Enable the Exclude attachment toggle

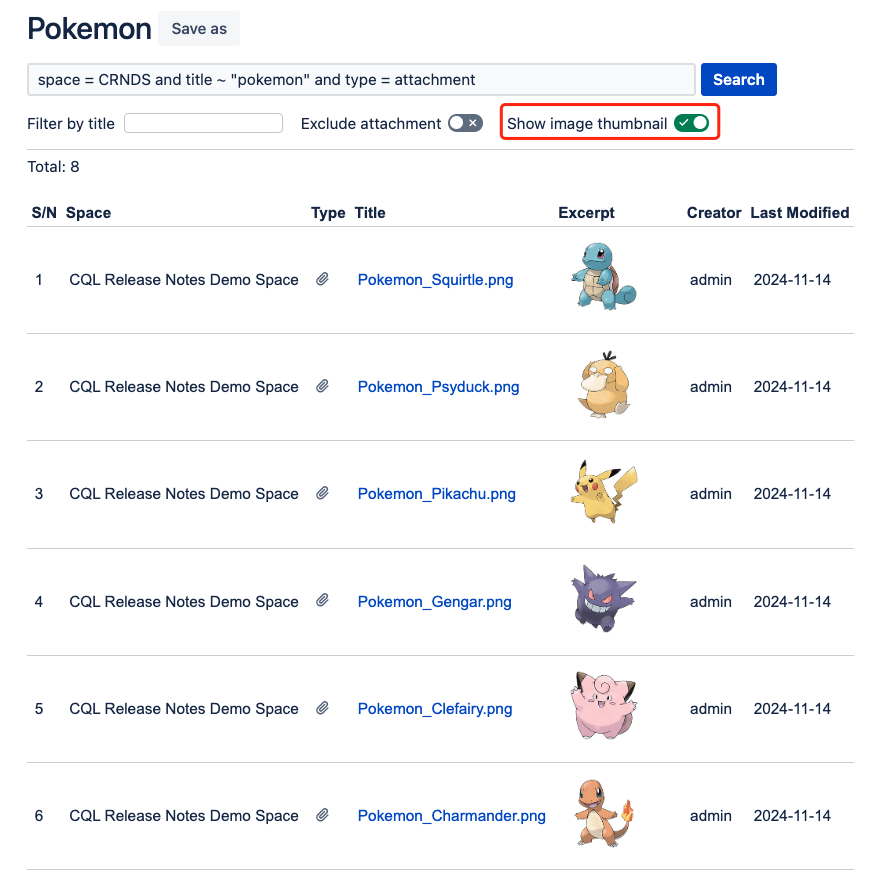(x=465, y=123)
